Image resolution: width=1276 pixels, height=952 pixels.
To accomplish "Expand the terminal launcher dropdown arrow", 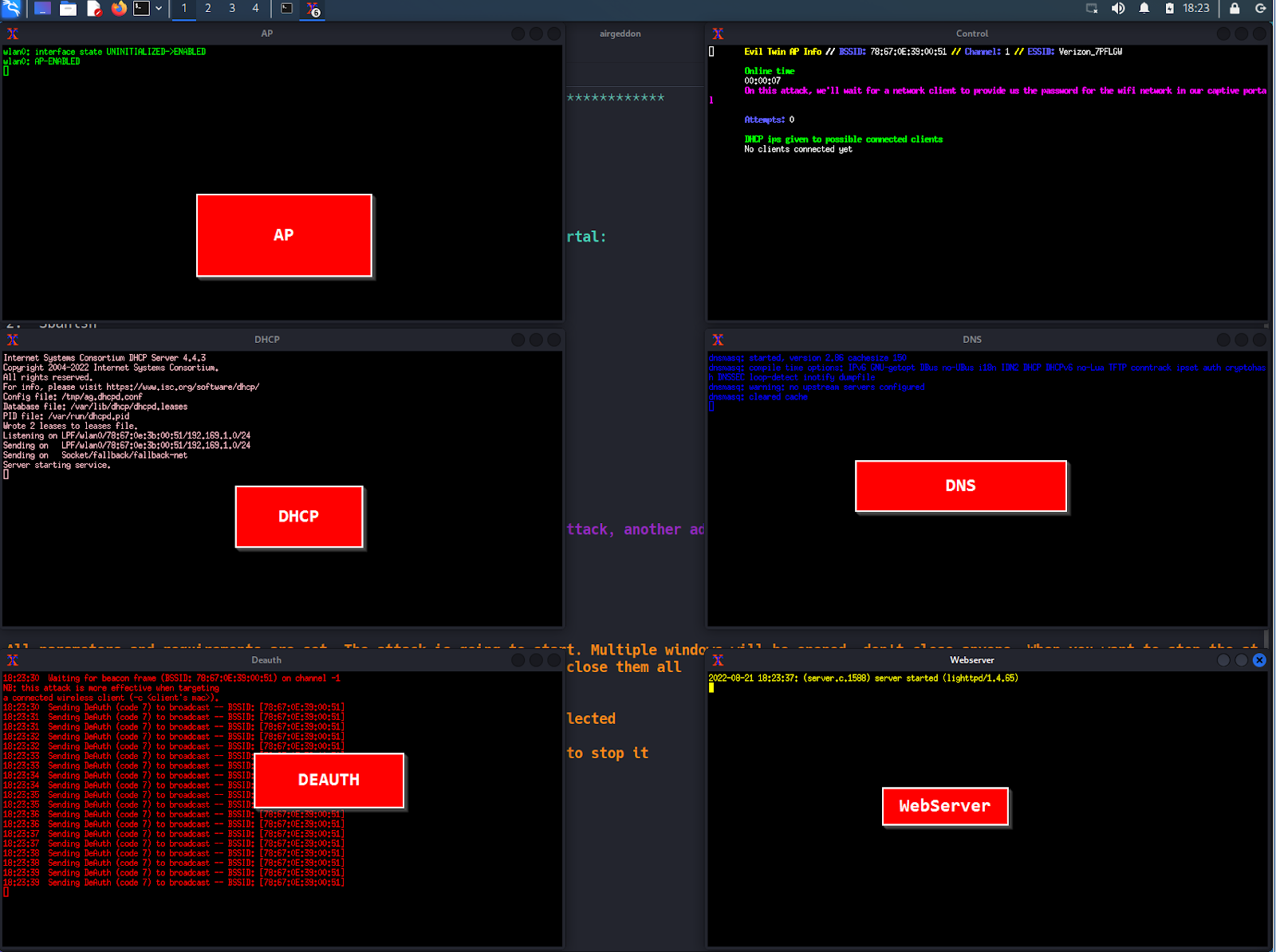I will pos(159,9).
